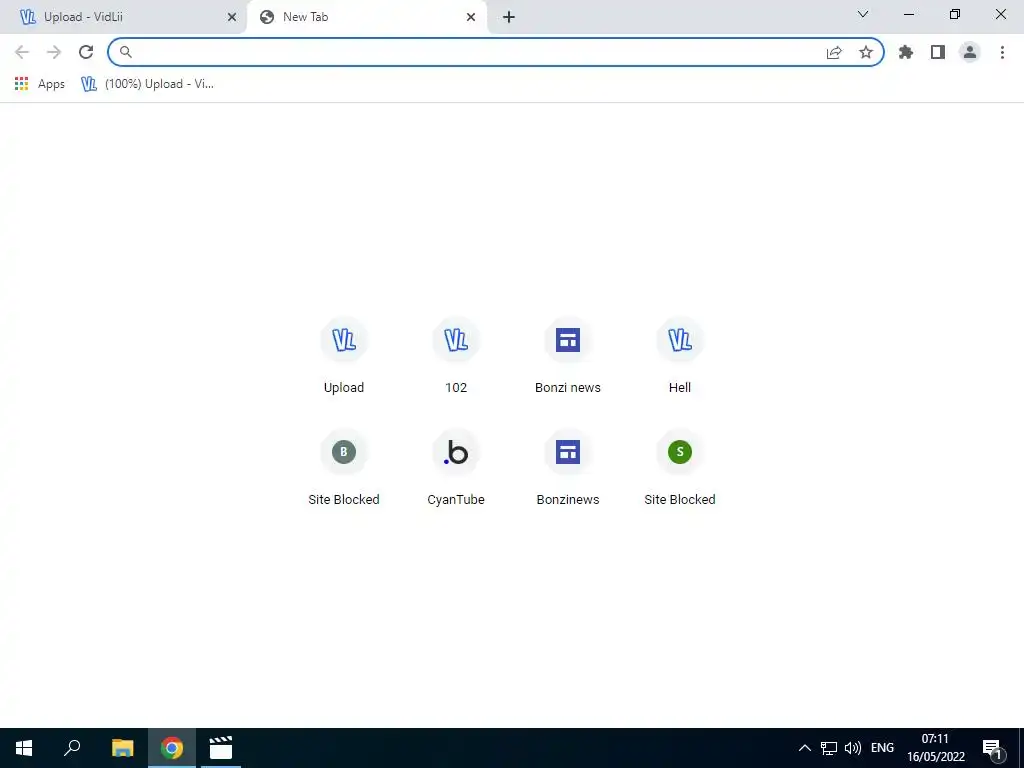Restore down the Chrome window
The width and height of the screenshot is (1024, 768).
pos(955,14)
